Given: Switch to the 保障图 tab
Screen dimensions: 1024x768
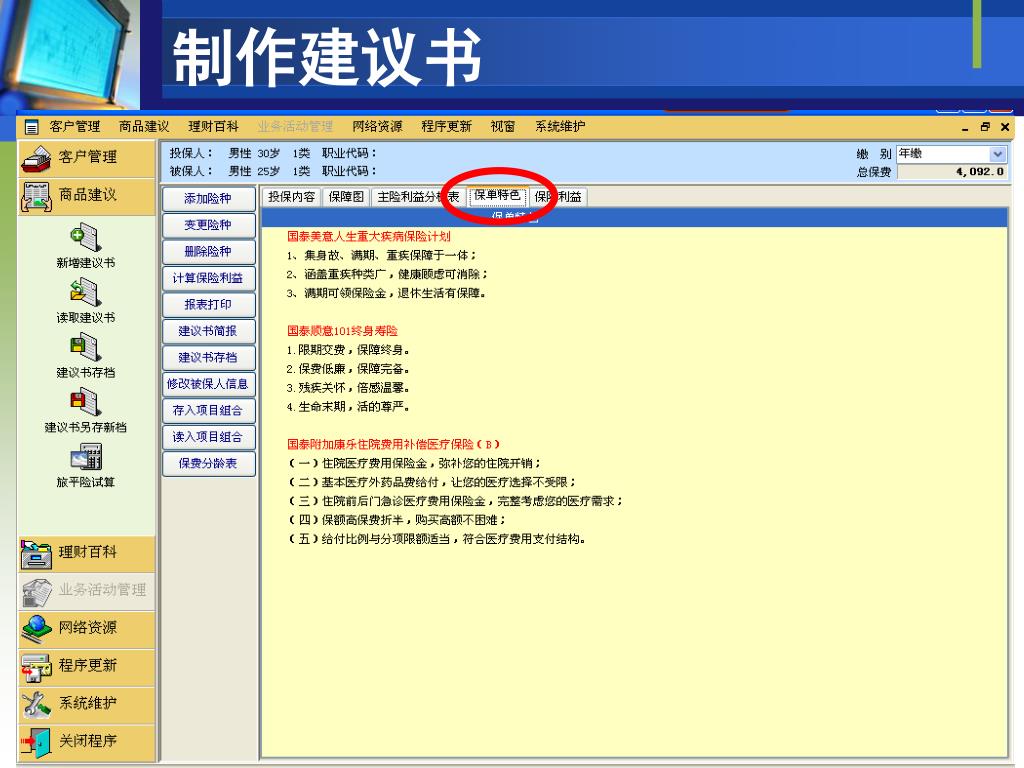Looking at the screenshot, I should (346, 197).
